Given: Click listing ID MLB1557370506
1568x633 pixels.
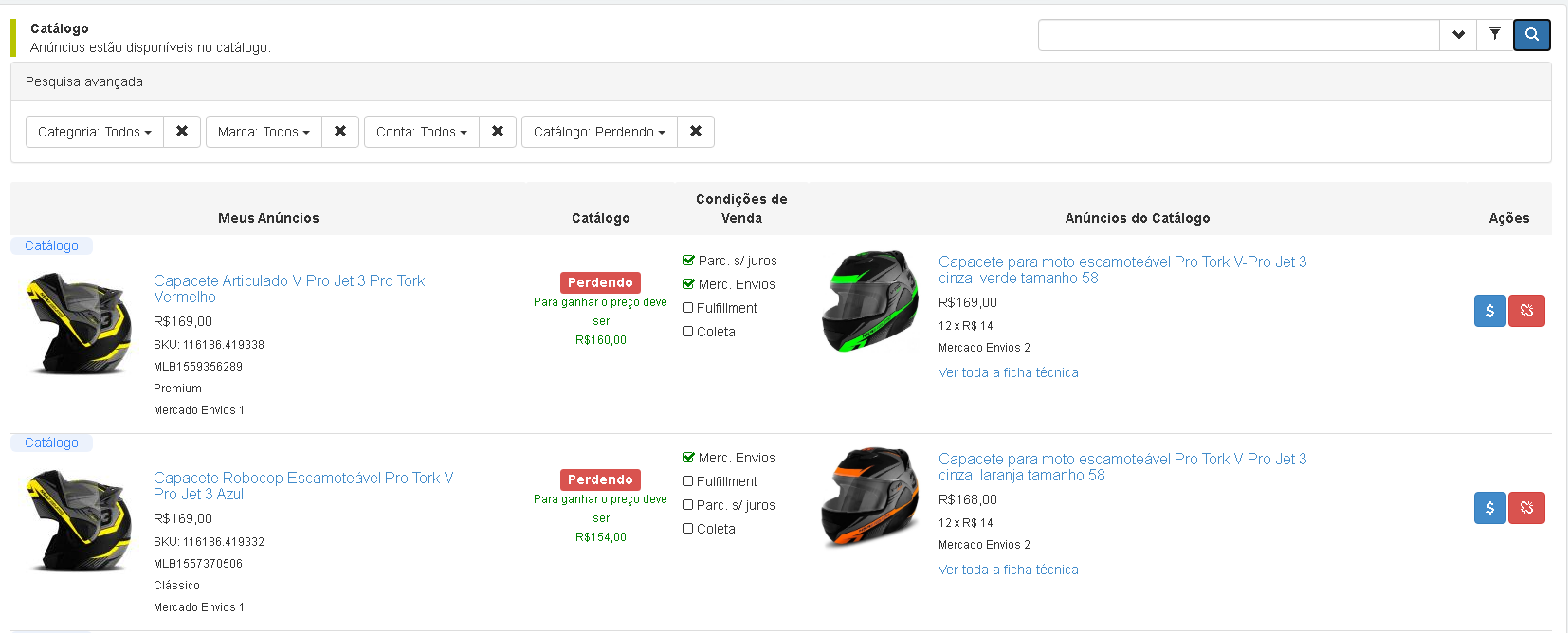Looking at the screenshot, I should pos(198,564).
